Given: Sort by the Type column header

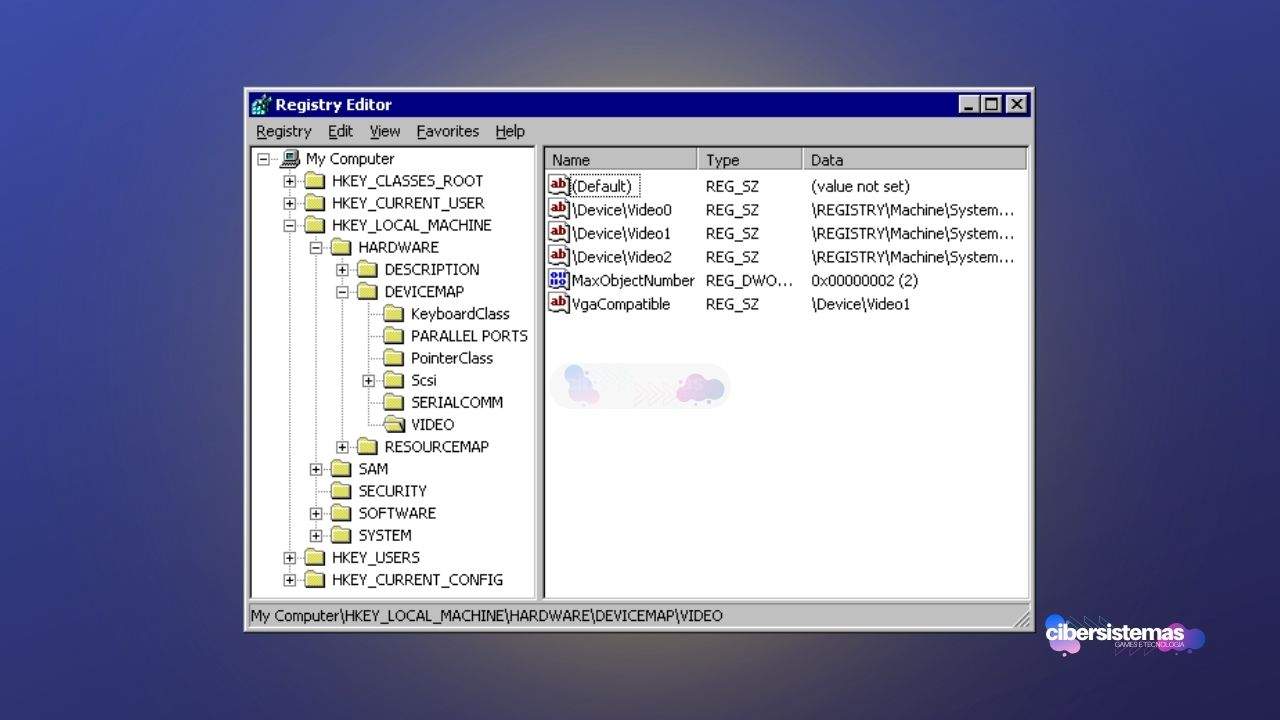Looking at the screenshot, I should click(750, 160).
